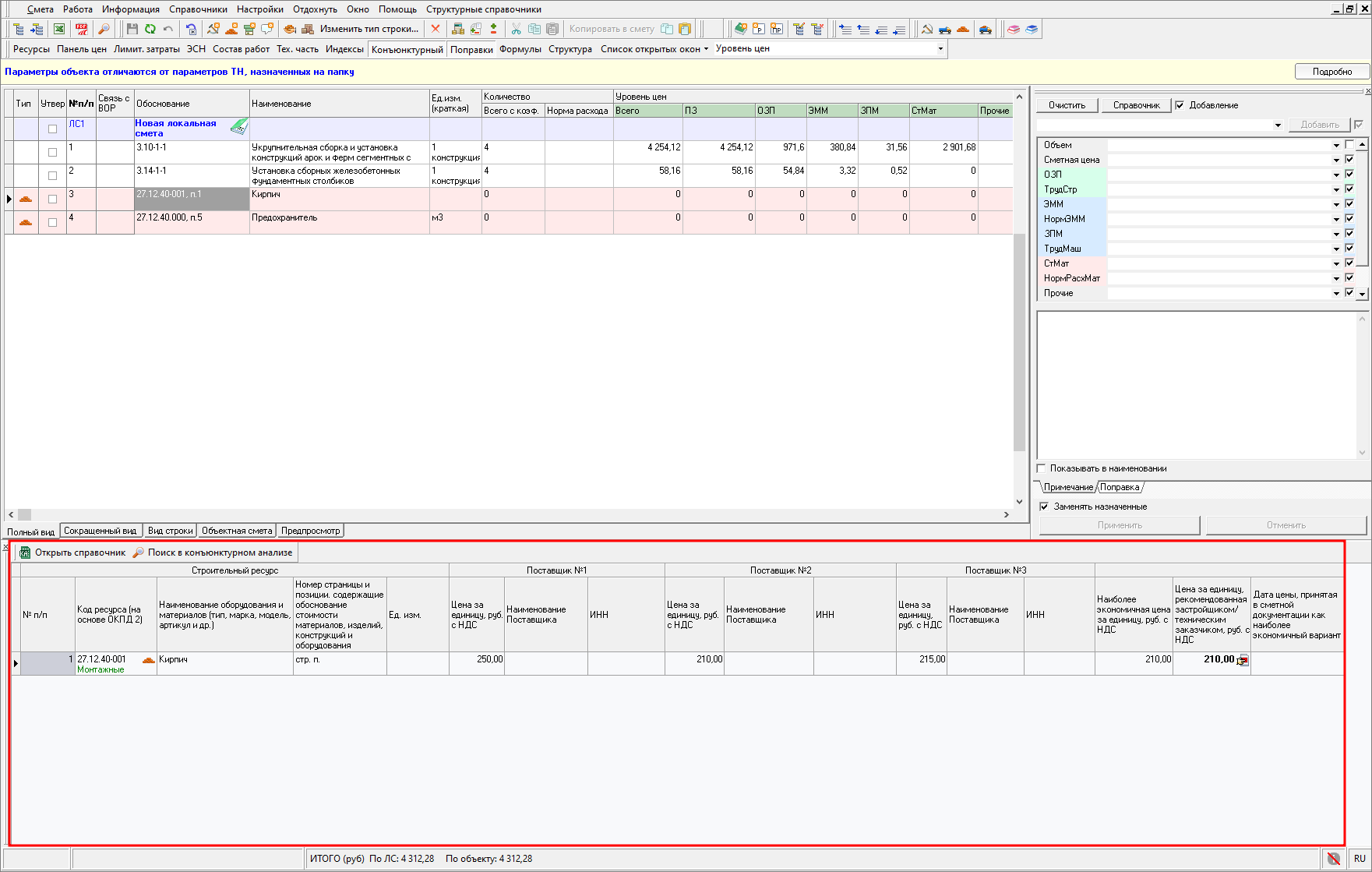Click the blue truck machines icon
Viewport: 1372px width, 872px height.
coord(945,29)
